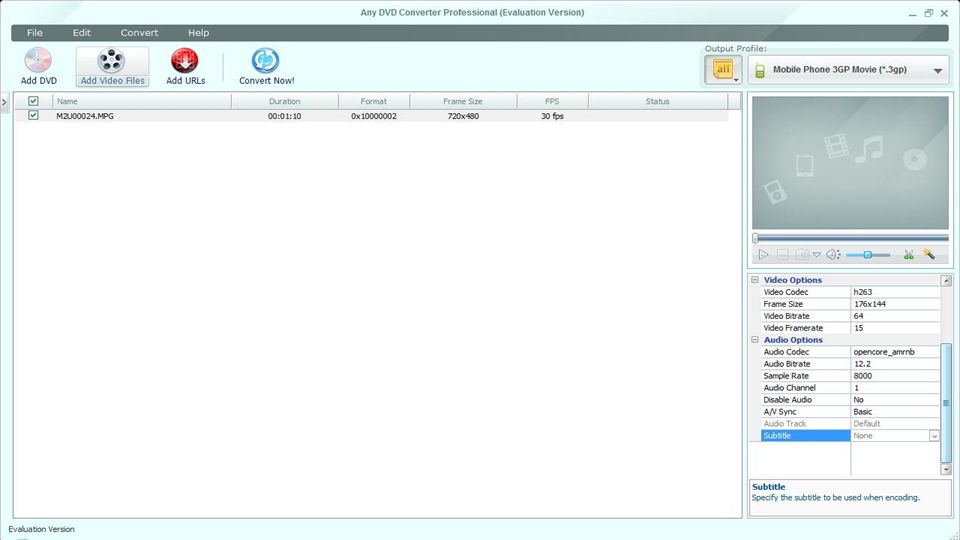This screenshot has height=540, width=960.
Task: Edit the Audio Bitrate 12.2 value
Action: [895, 364]
